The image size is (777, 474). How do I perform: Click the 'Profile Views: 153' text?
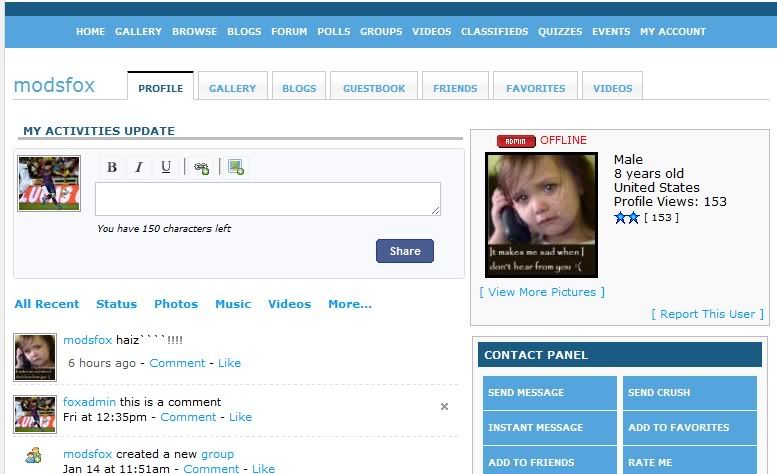point(670,202)
